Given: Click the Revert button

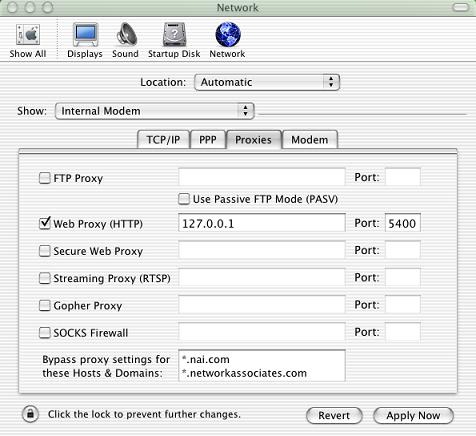Looking at the screenshot, I should (x=334, y=416).
